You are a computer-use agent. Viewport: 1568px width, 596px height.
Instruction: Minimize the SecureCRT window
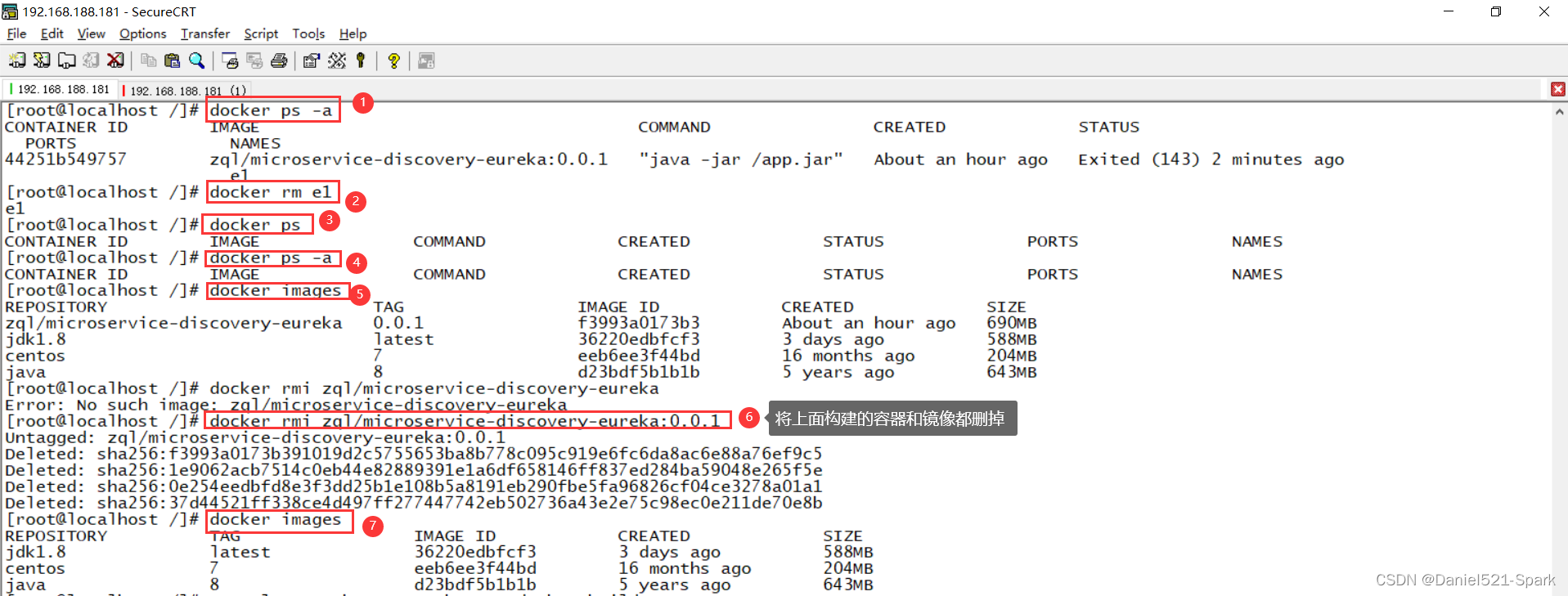(1449, 11)
